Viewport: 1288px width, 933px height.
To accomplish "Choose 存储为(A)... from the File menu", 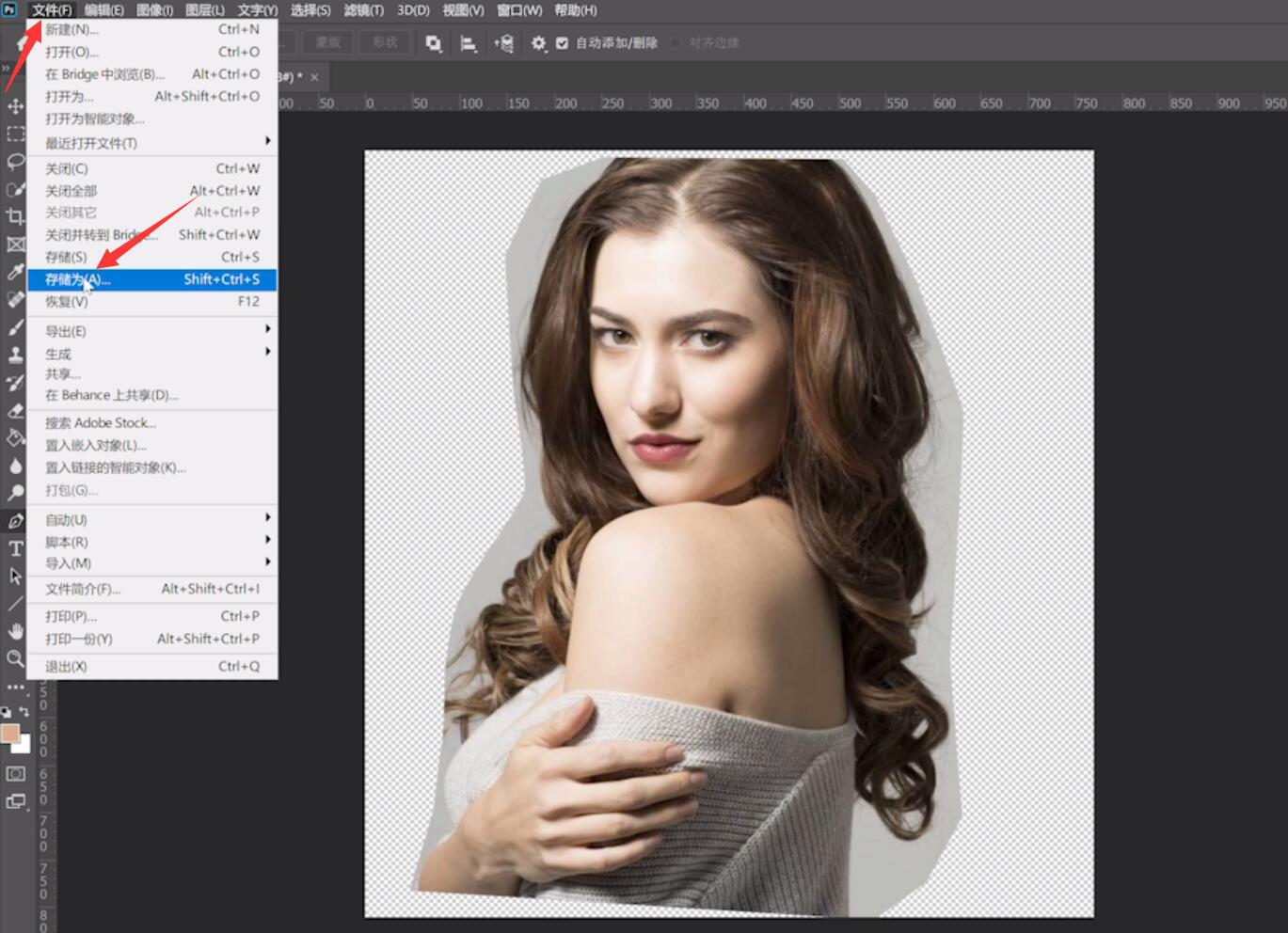I will (x=151, y=279).
